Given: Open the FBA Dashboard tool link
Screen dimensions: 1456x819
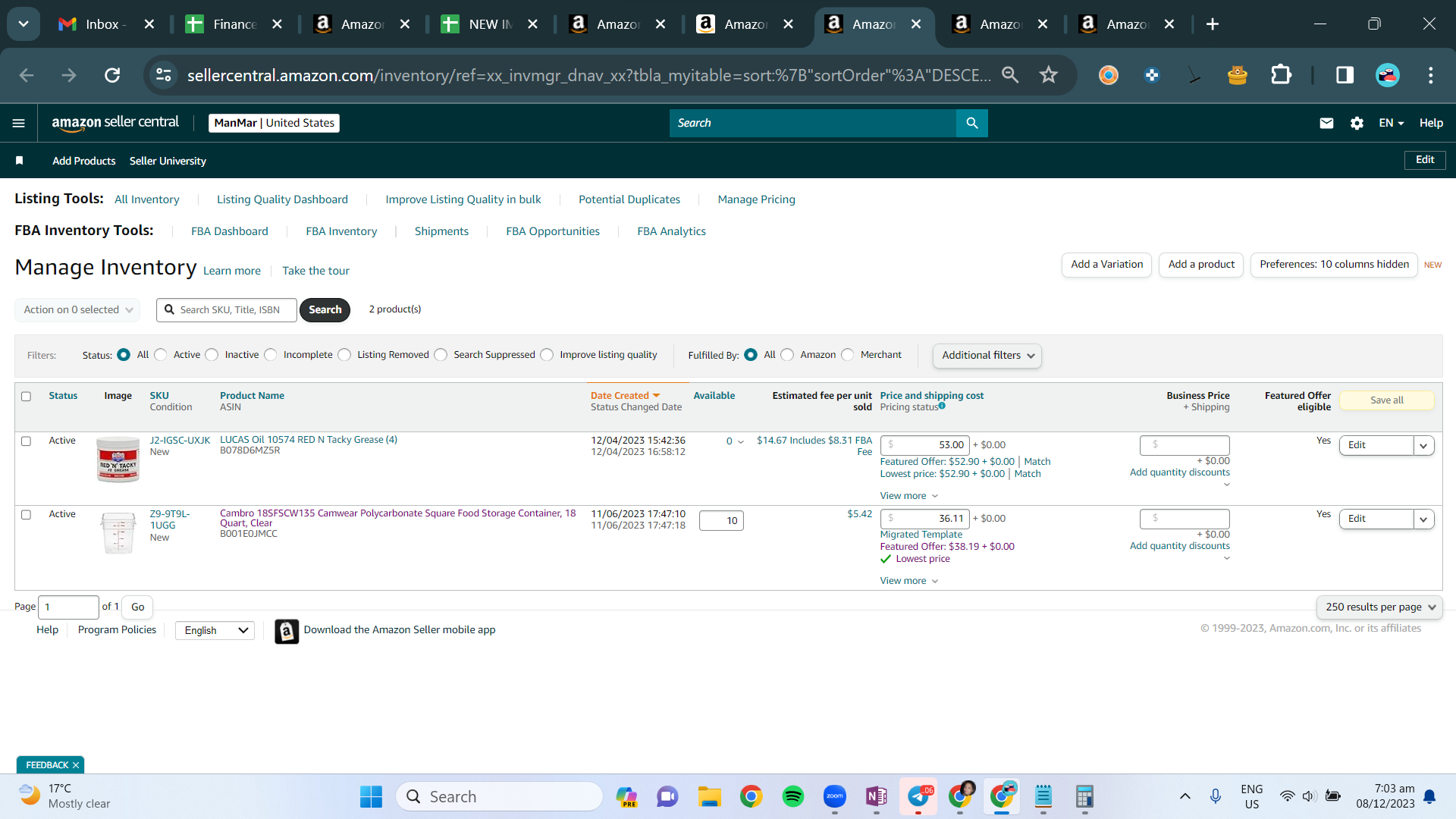Looking at the screenshot, I should pyautogui.click(x=230, y=231).
